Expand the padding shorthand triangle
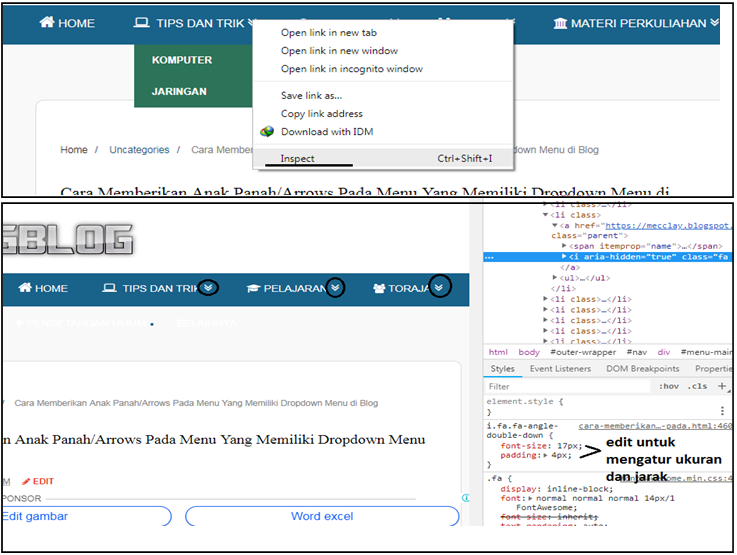Image resolution: width=737 pixels, height=555 pixels. pos(545,455)
